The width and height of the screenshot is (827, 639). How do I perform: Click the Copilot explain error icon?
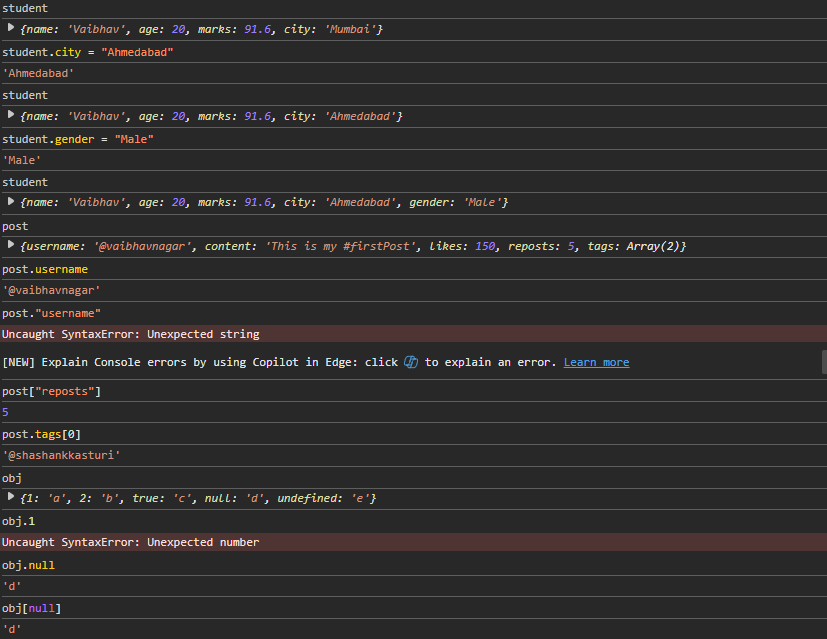(x=411, y=362)
